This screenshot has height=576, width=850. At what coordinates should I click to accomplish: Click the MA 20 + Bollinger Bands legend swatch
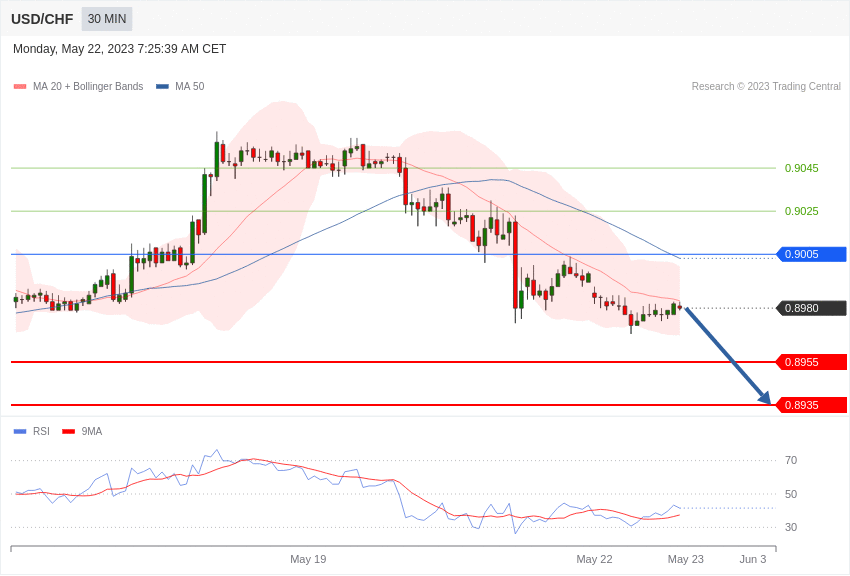pyautogui.click(x=20, y=87)
